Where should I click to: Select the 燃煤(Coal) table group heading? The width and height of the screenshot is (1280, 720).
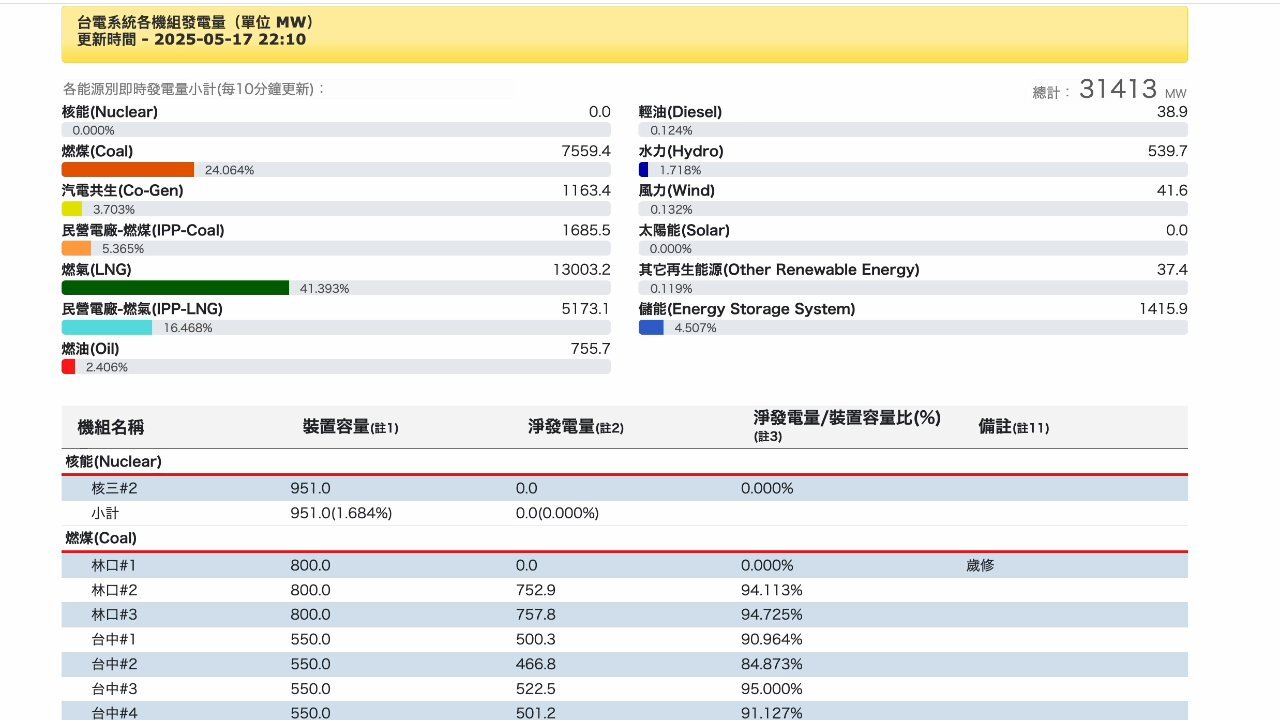tap(101, 538)
